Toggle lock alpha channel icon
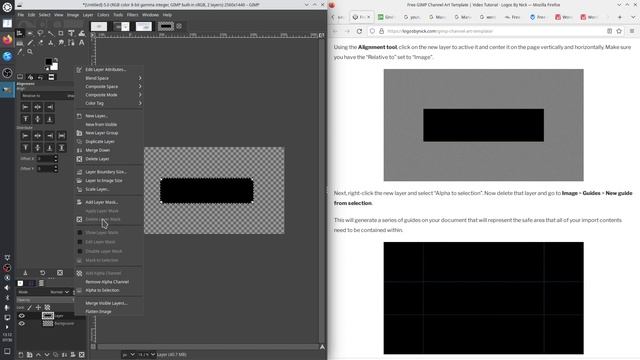640x360 pixels. coord(47,307)
